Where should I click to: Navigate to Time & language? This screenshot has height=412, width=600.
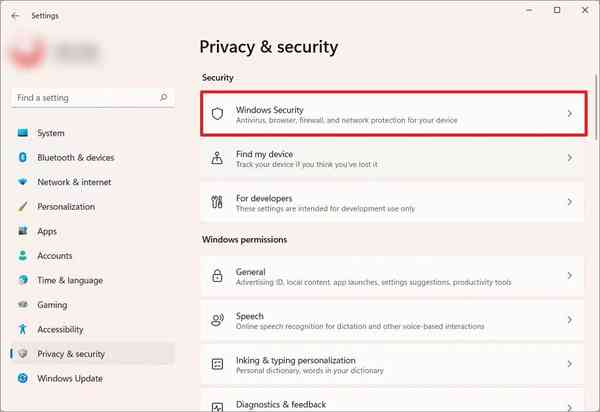click(x=70, y=281)
